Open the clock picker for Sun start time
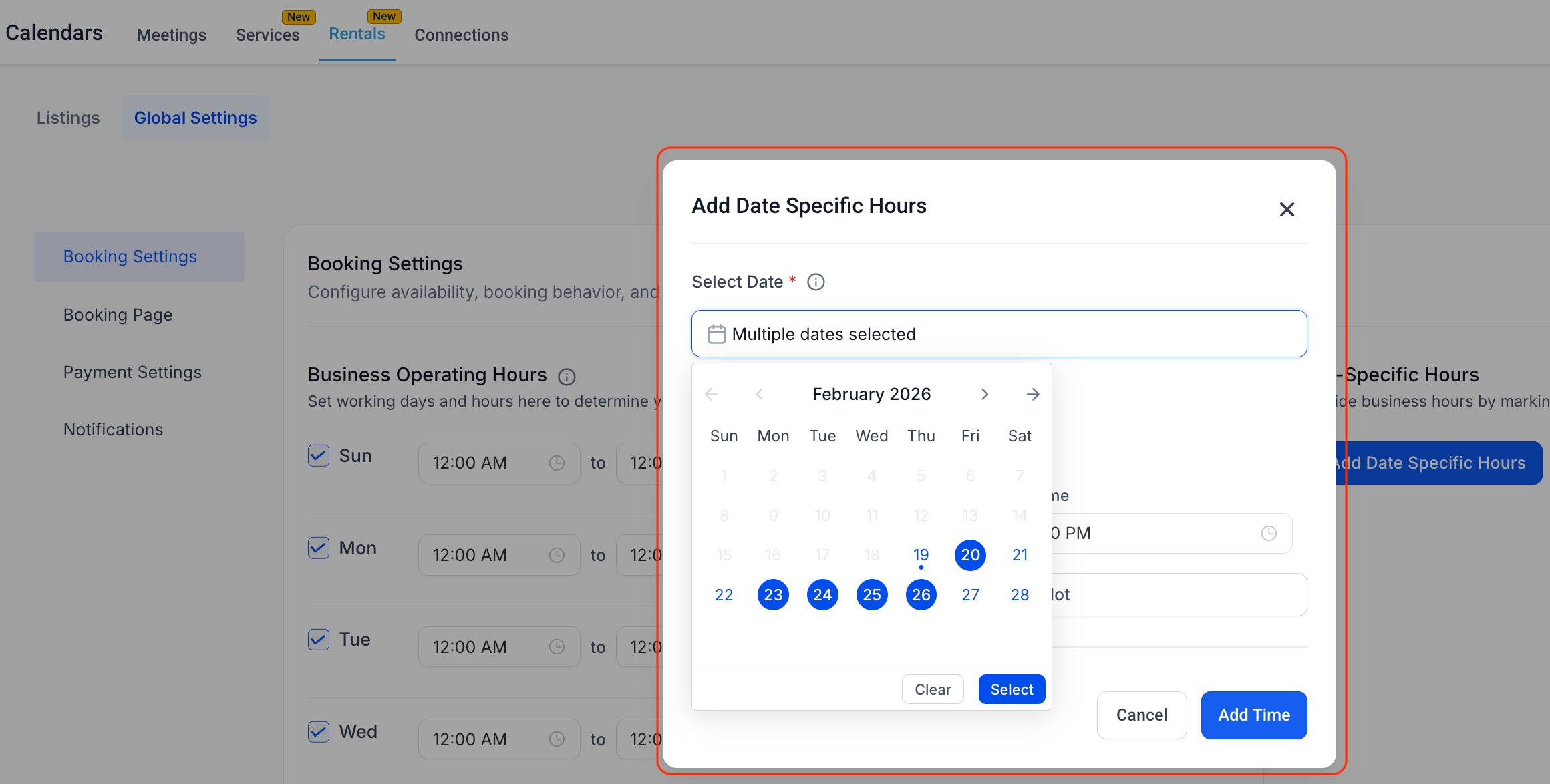Viewport: 1550px width, 784px height. click(557, 462)
